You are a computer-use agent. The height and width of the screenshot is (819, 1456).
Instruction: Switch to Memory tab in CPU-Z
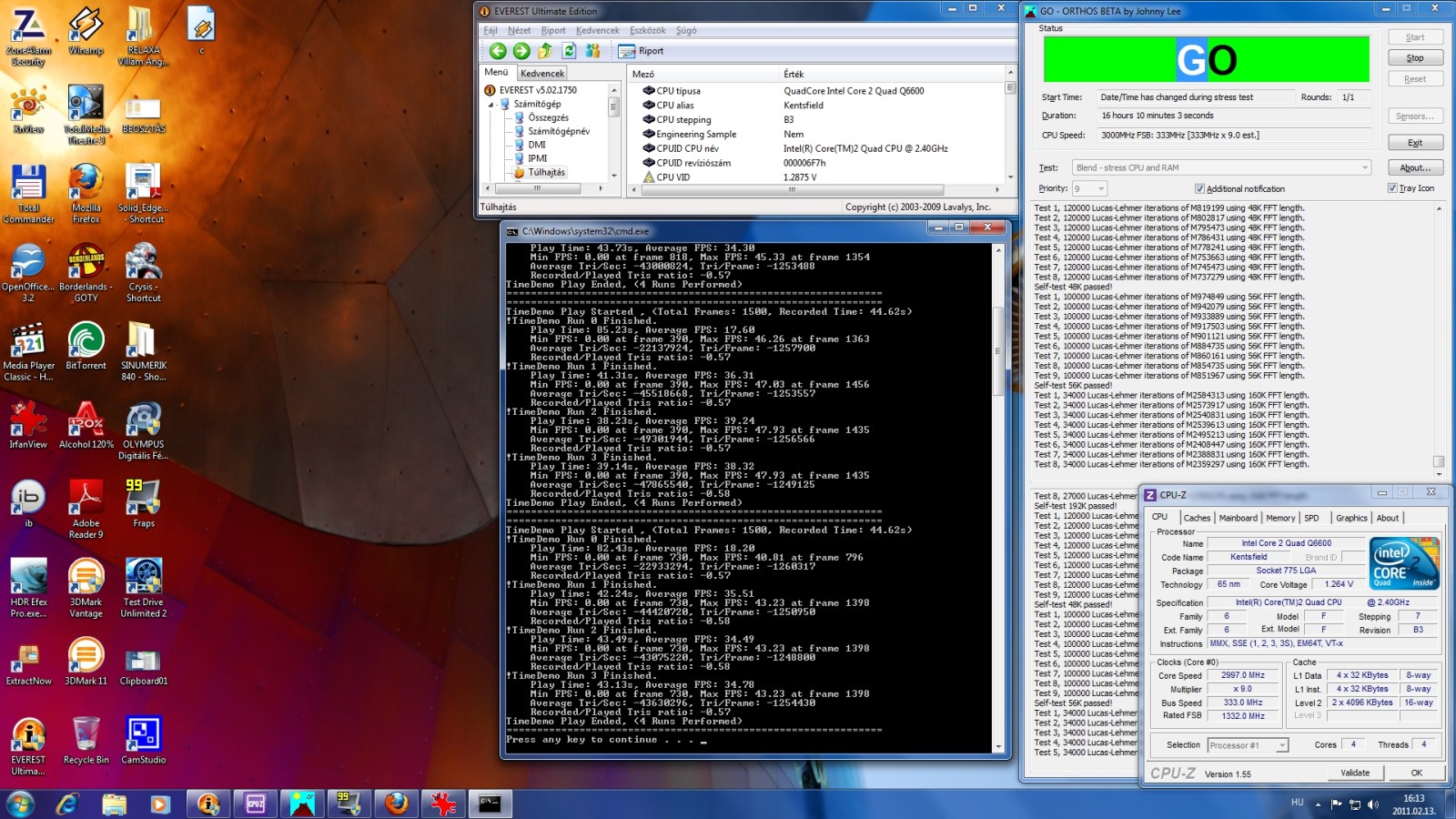tap(1280, 518)
